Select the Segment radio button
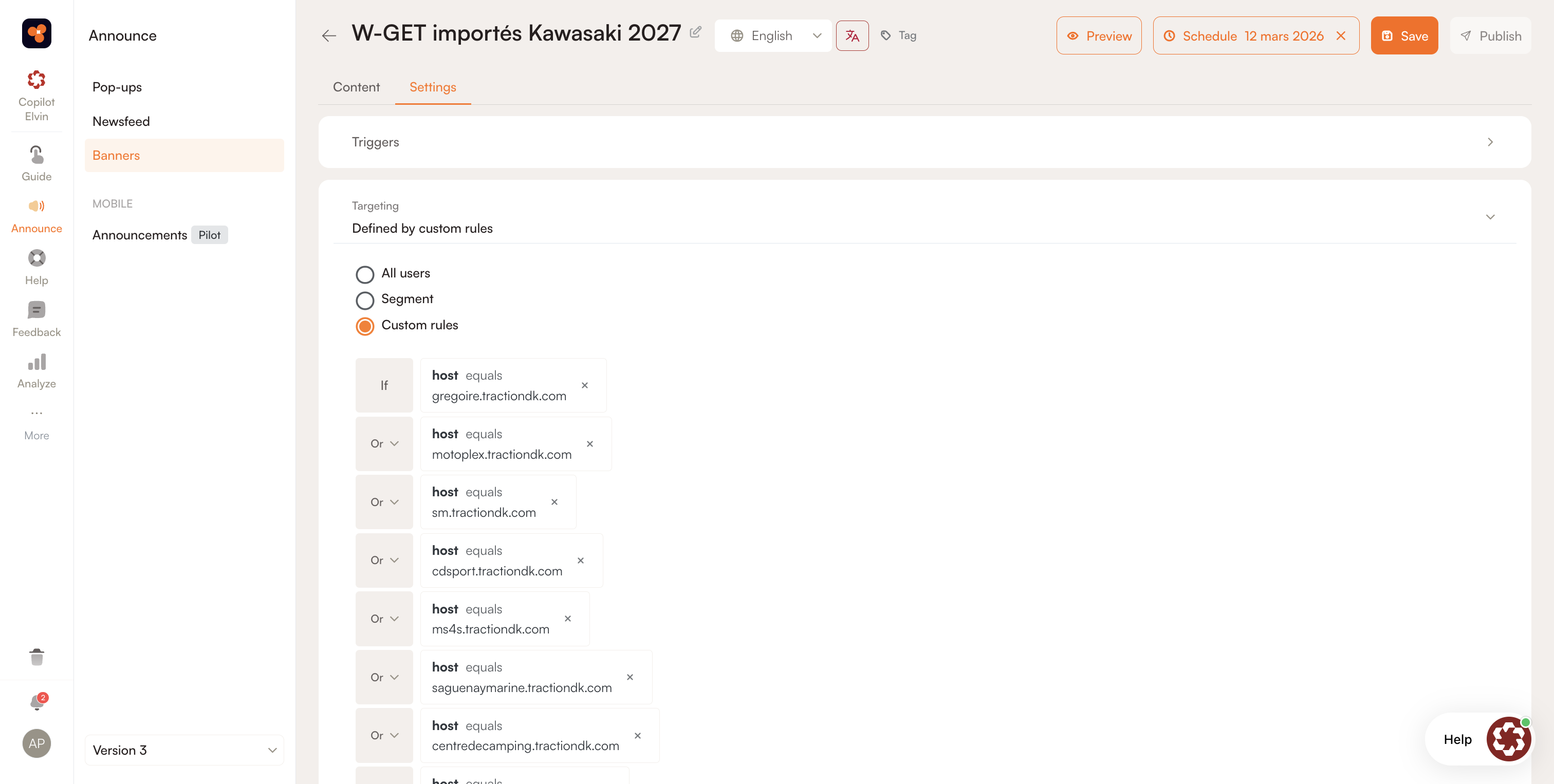1554x784 pixels. click(364, 301)
